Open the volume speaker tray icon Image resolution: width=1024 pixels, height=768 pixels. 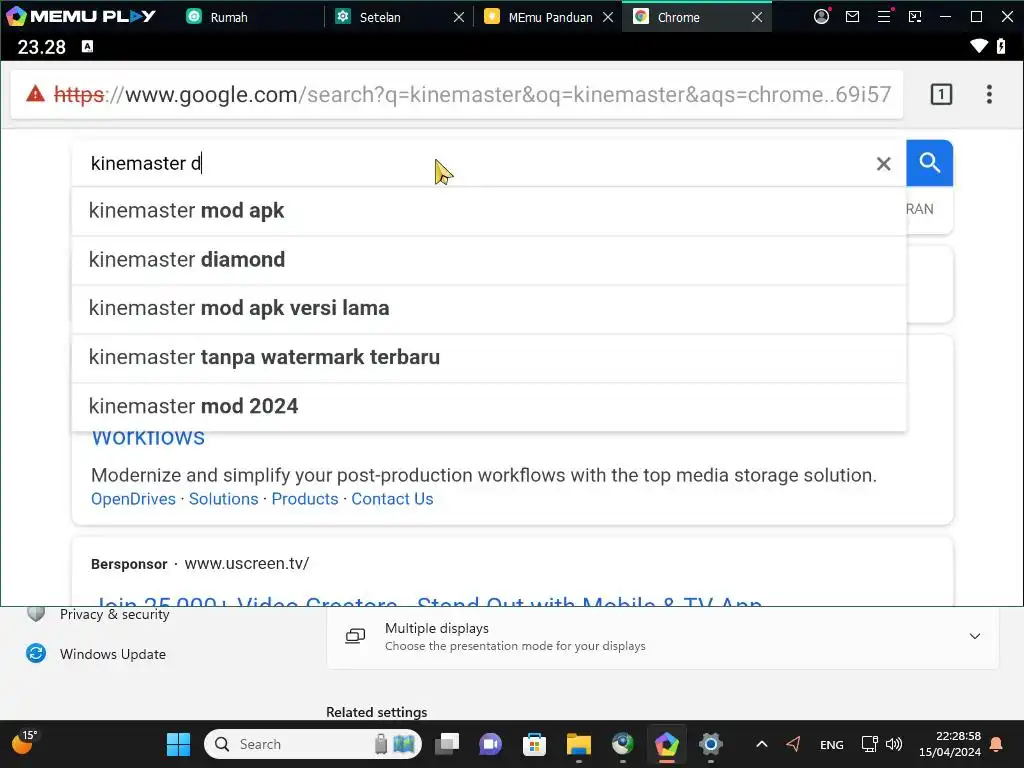(893, 744)
